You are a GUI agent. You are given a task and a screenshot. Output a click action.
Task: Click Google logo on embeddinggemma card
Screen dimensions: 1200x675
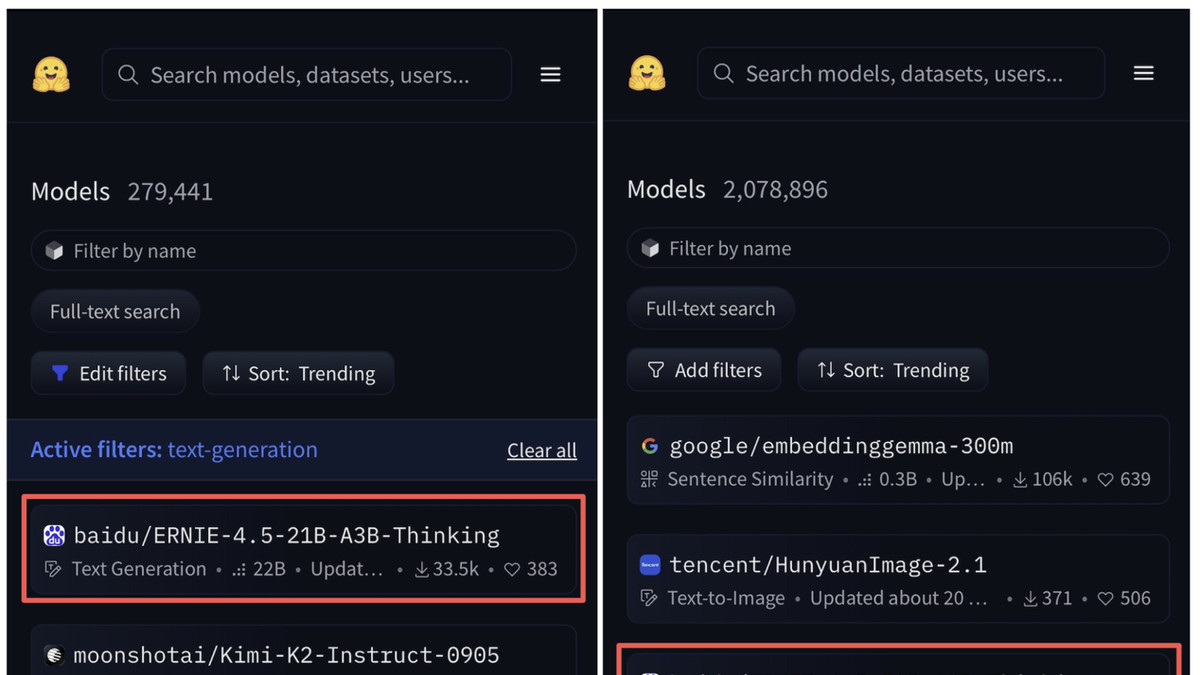(650, 447)
